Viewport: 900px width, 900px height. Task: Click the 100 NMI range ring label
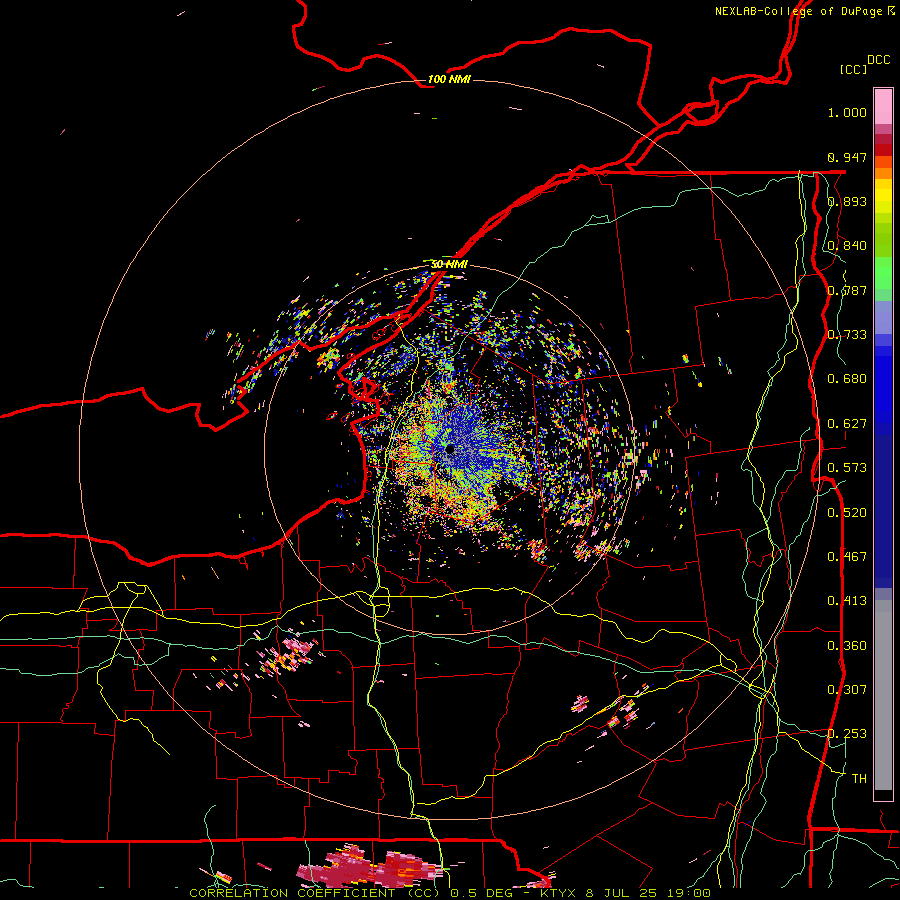tap(449, 79)
